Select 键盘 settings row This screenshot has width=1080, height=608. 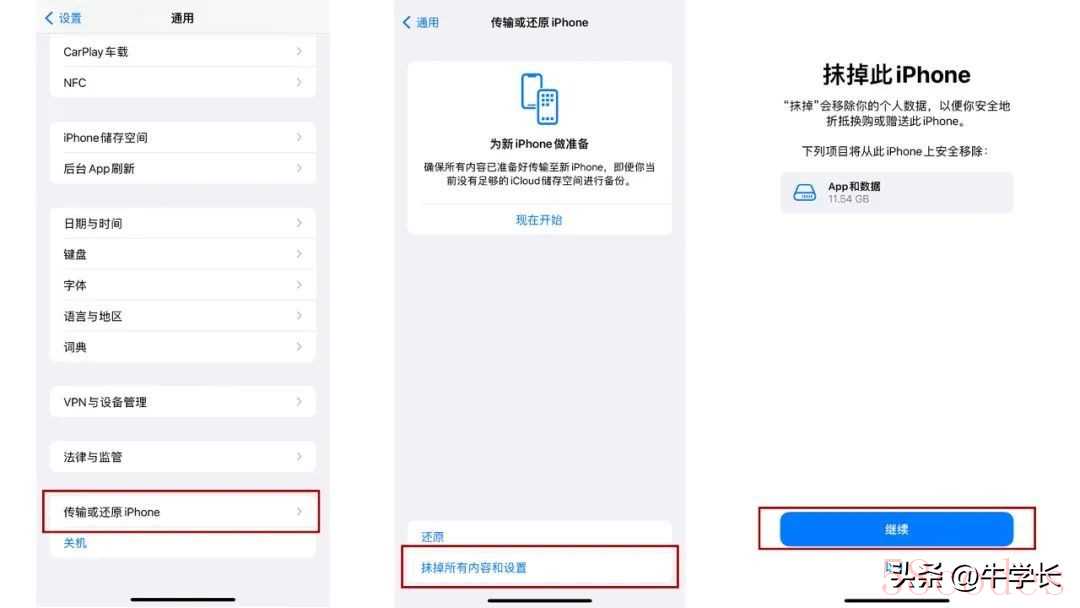point(183,254)
